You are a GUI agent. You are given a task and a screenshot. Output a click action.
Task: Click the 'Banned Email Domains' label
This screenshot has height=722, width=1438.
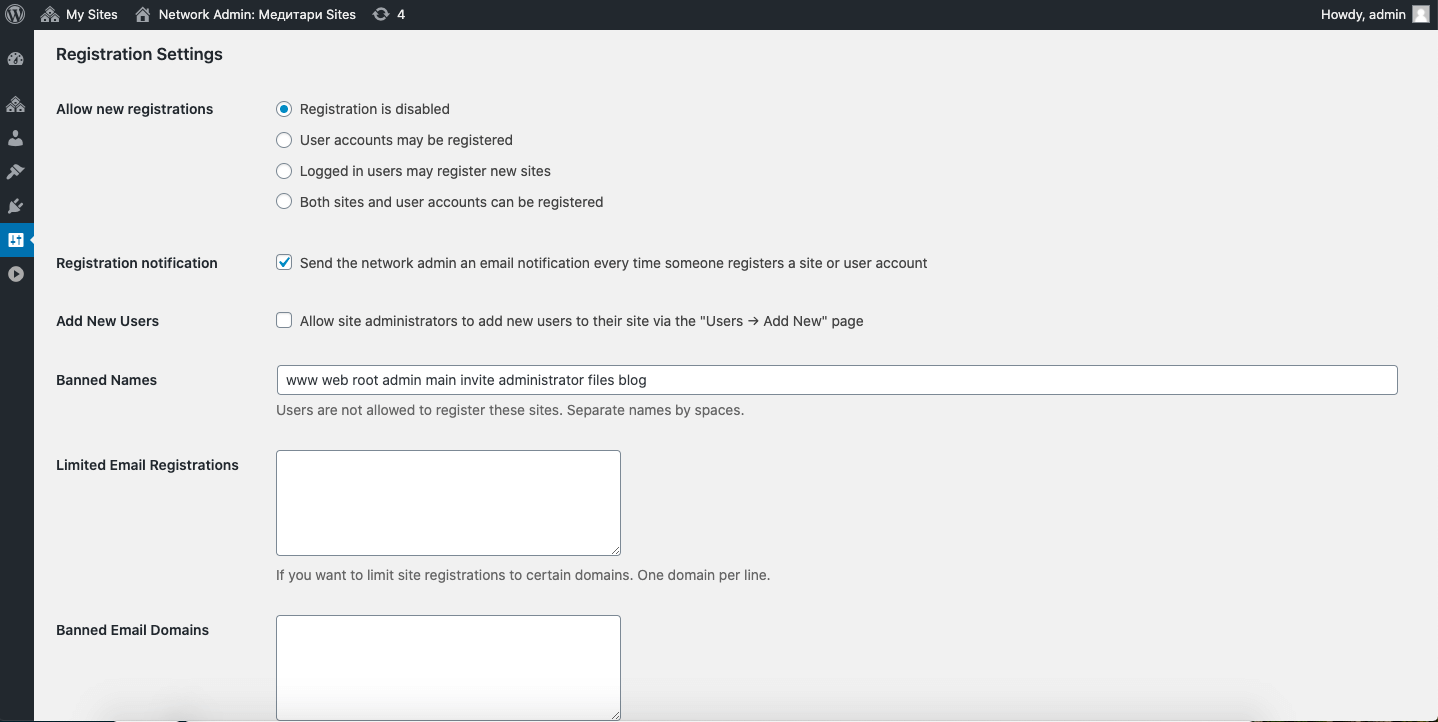pos(132,630)
